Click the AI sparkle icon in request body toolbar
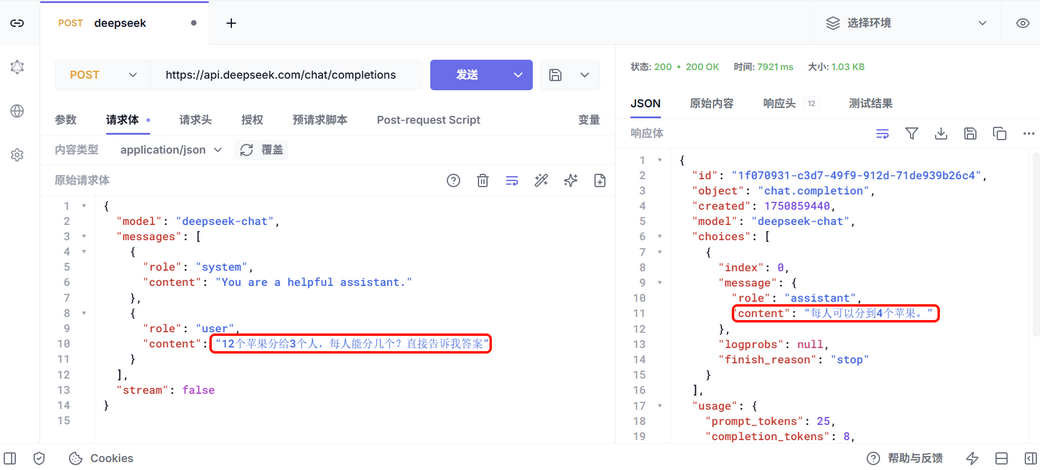Viewport: 1040px width, 470px height. click(x=570, y=180)
